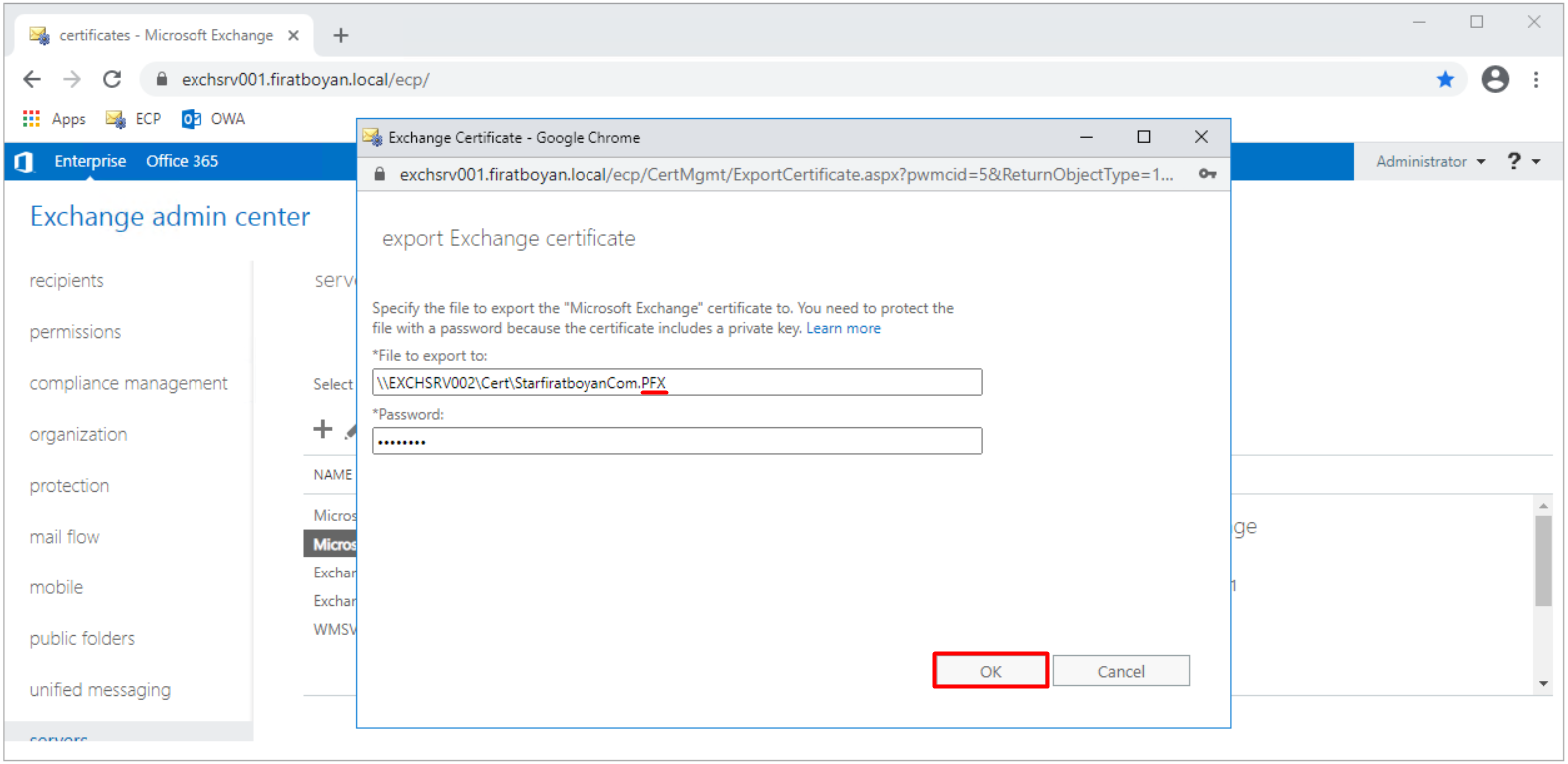Select the Enterprise tab

[x=90, y=161]
